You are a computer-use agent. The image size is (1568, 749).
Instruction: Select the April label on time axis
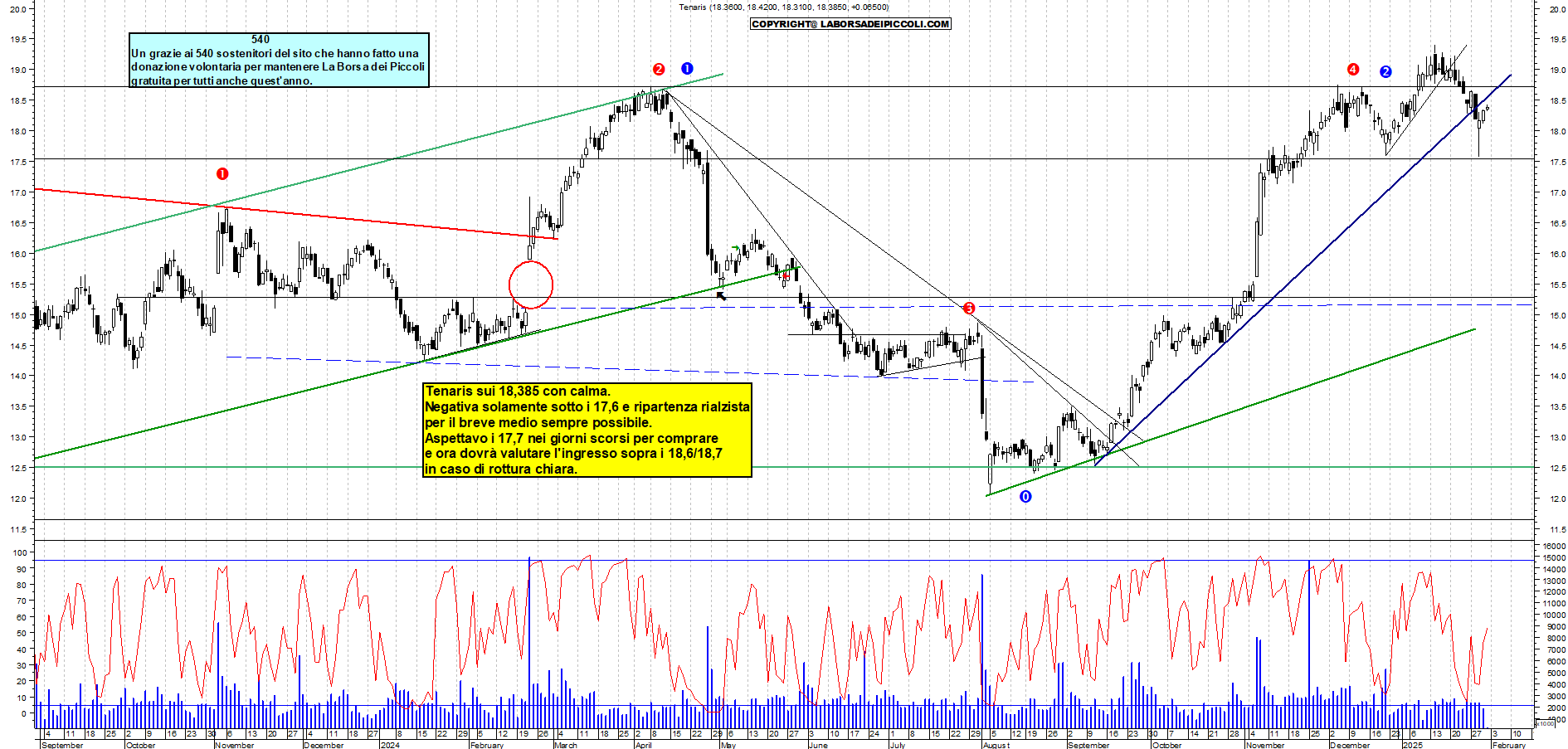644,745
